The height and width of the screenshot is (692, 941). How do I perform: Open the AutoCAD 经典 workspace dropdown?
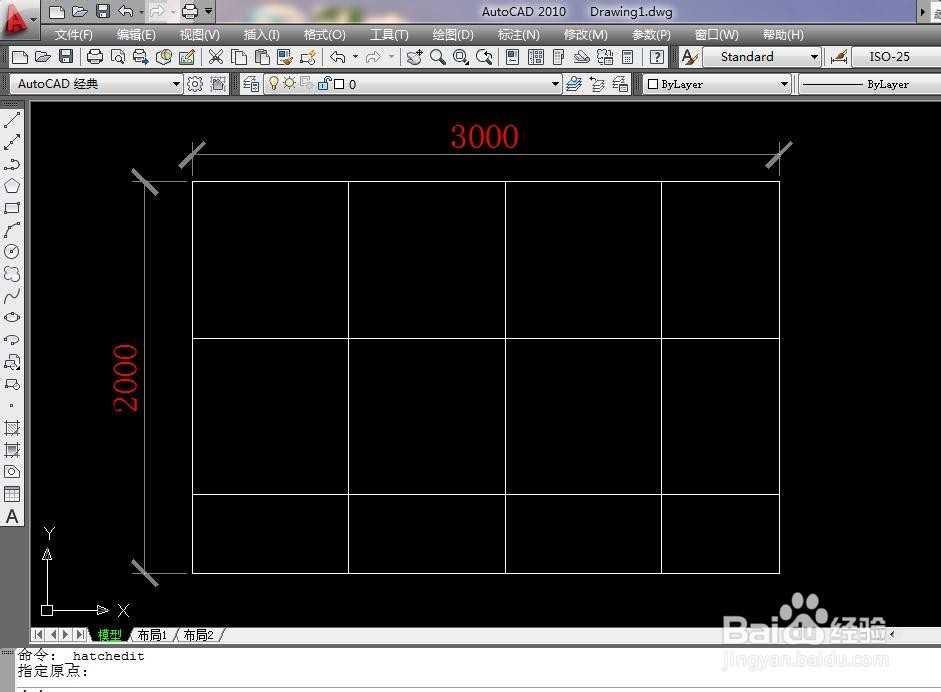click(96, 84)
